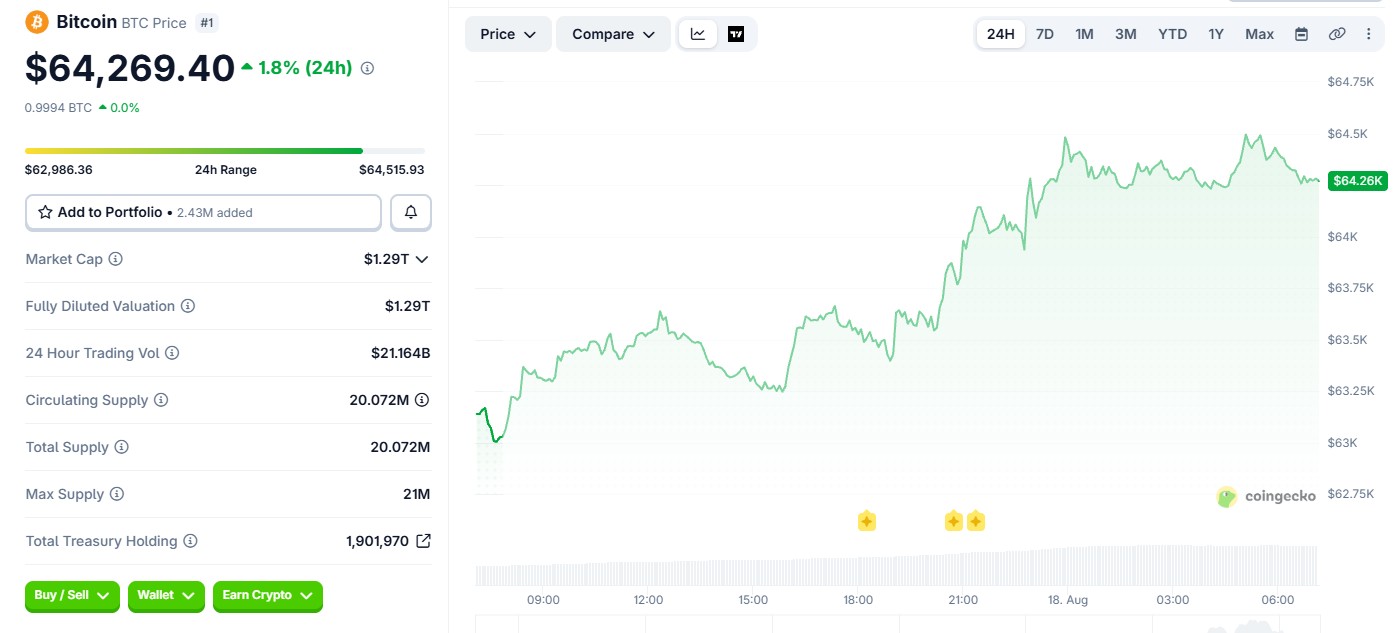Open the Price dropdown
This screenshot has width=1396, height=633.
(508, 34)
